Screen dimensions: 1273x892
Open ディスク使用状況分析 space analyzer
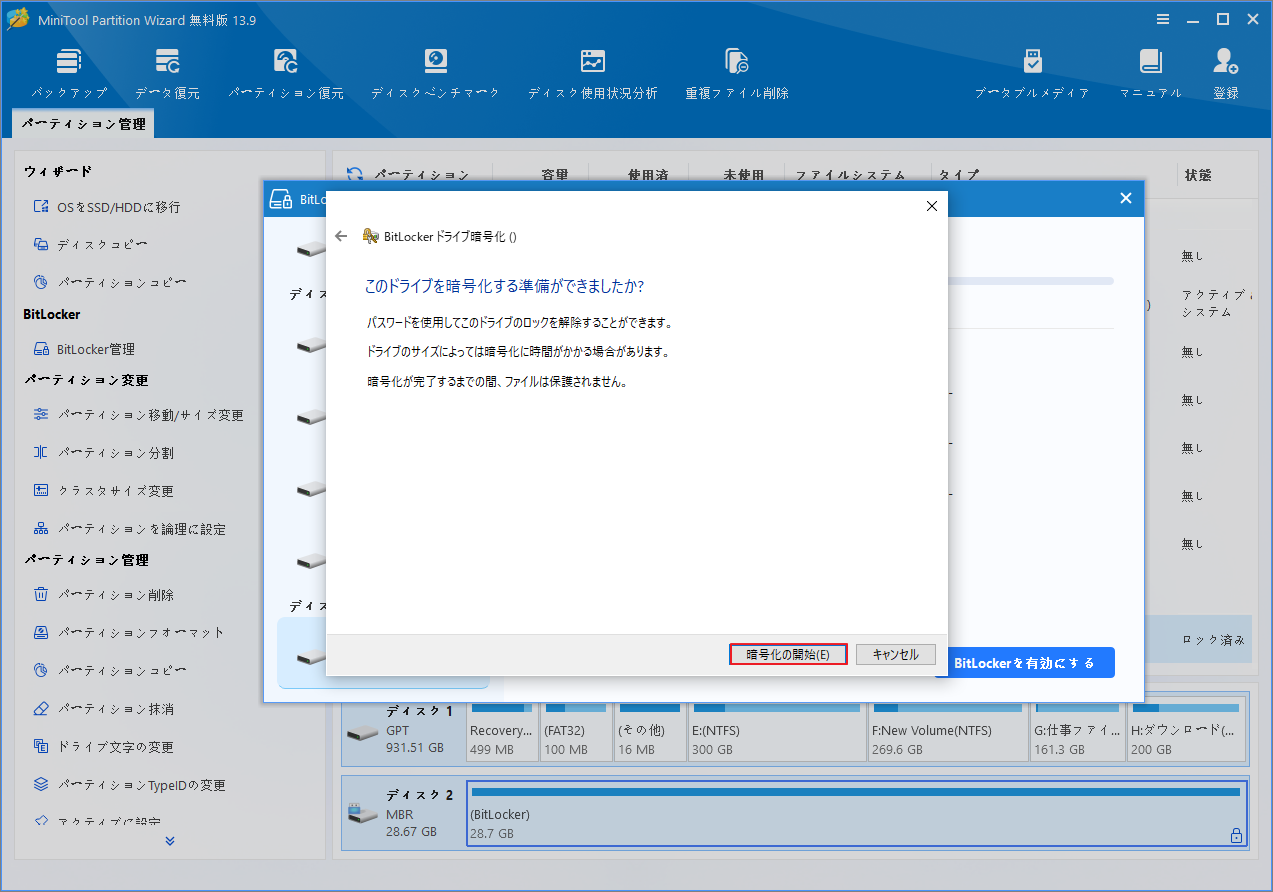(593, 73)
